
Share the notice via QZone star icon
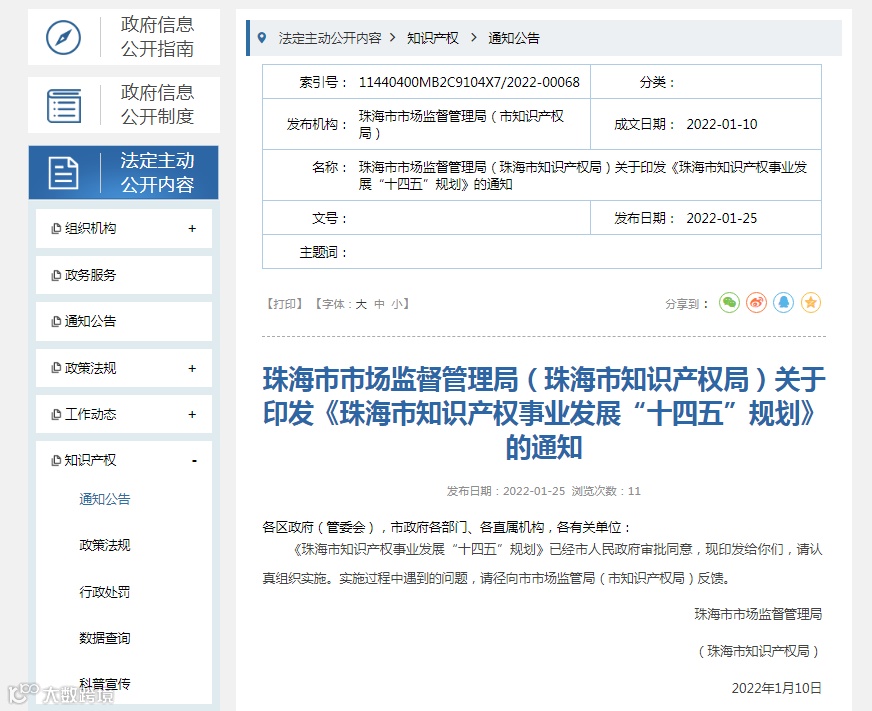tap(811, 303)
